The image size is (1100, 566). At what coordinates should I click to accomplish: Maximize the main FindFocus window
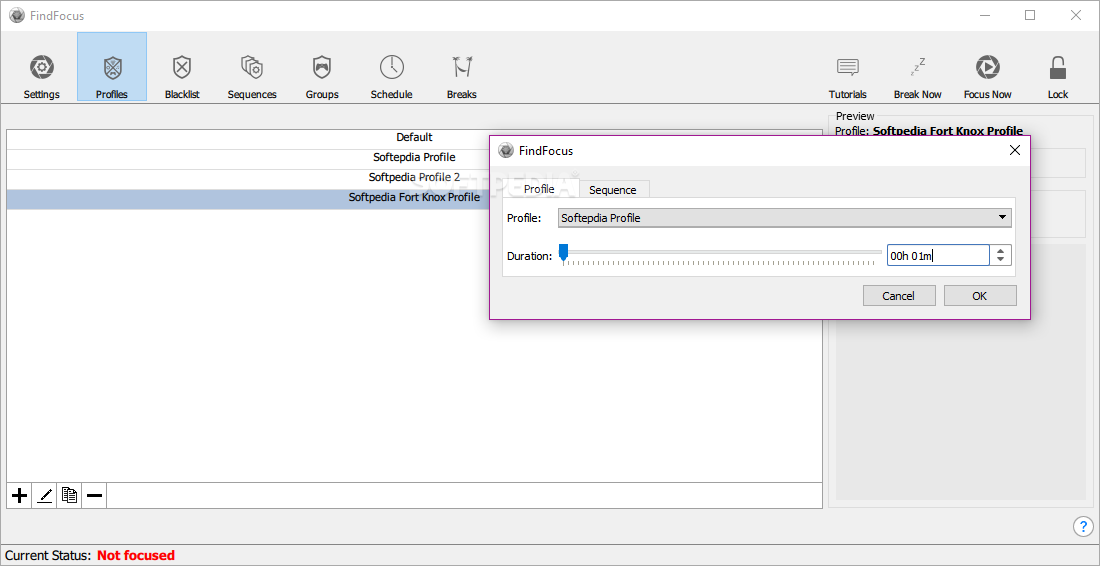coord(1030,15)
